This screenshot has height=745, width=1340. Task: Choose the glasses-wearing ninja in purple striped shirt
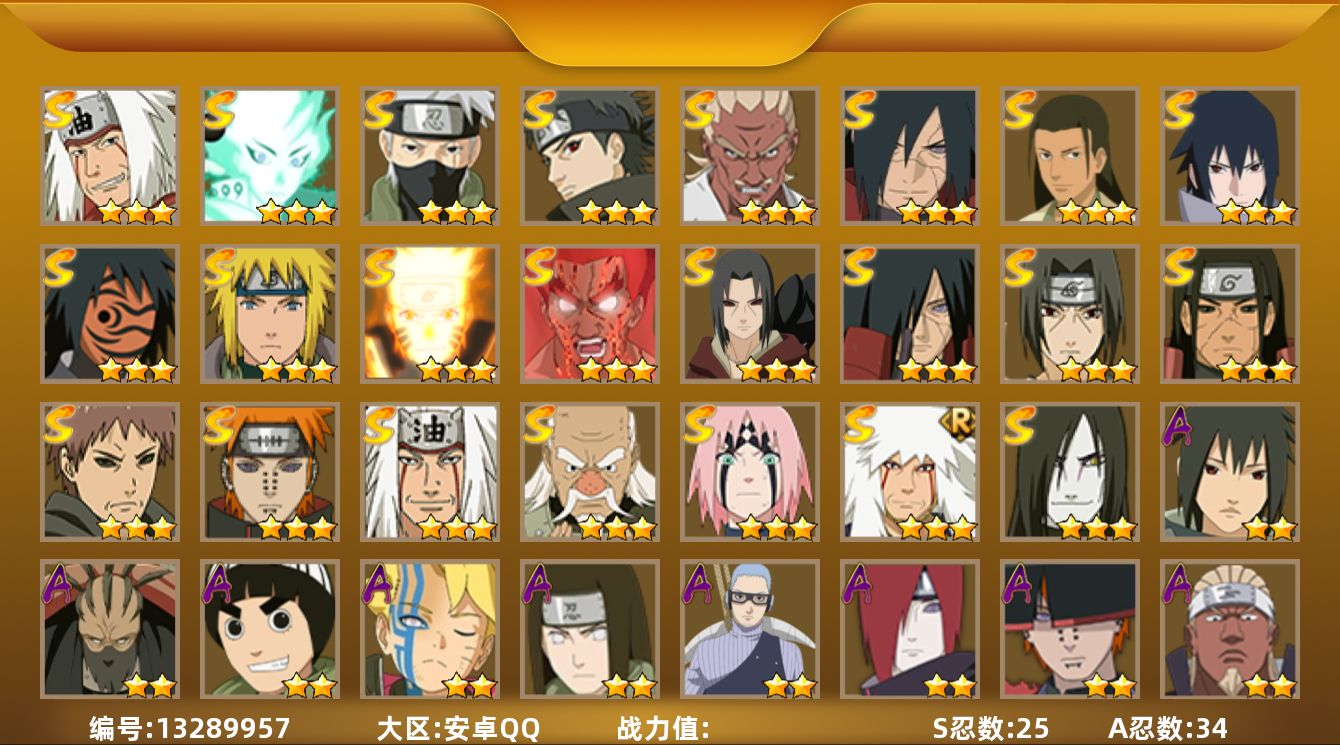coord(749,629)
